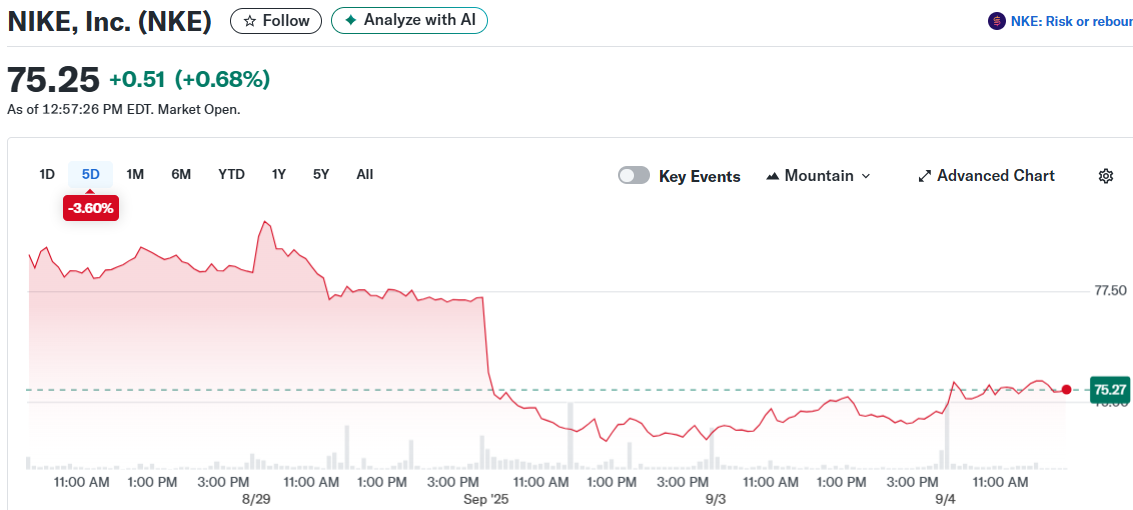Open chart settings gear icon
Screen dimensions: 1133x510
(1106, 176)
